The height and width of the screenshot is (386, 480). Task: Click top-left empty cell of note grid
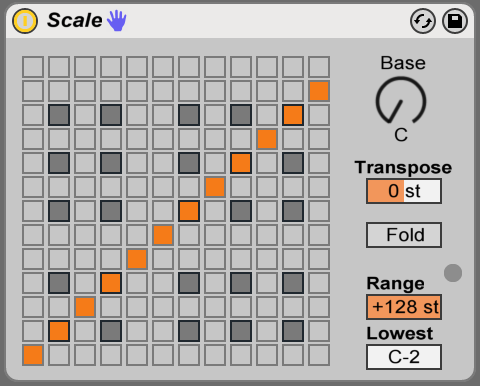tap(33, 67)
